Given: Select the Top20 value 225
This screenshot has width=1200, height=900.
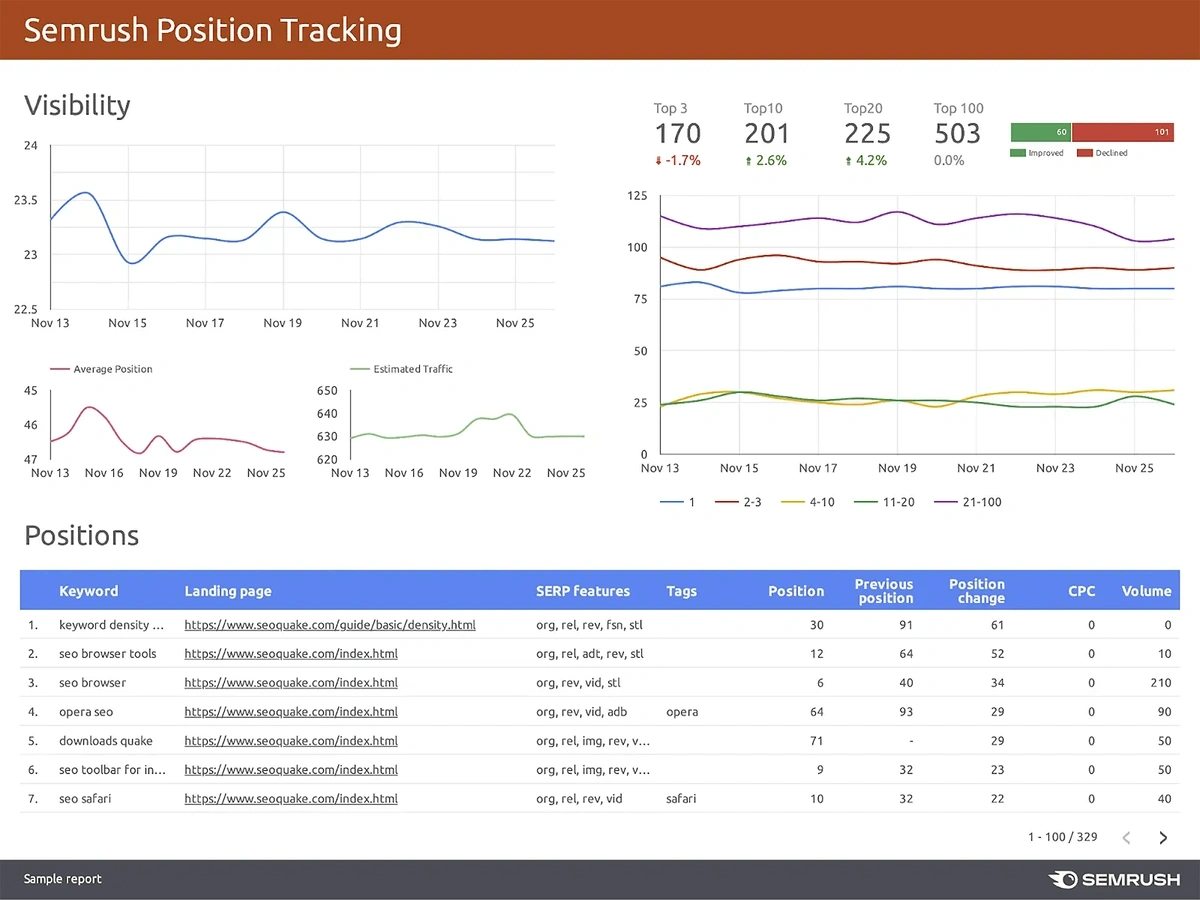Looking at the screenshot, I should 867,133.
